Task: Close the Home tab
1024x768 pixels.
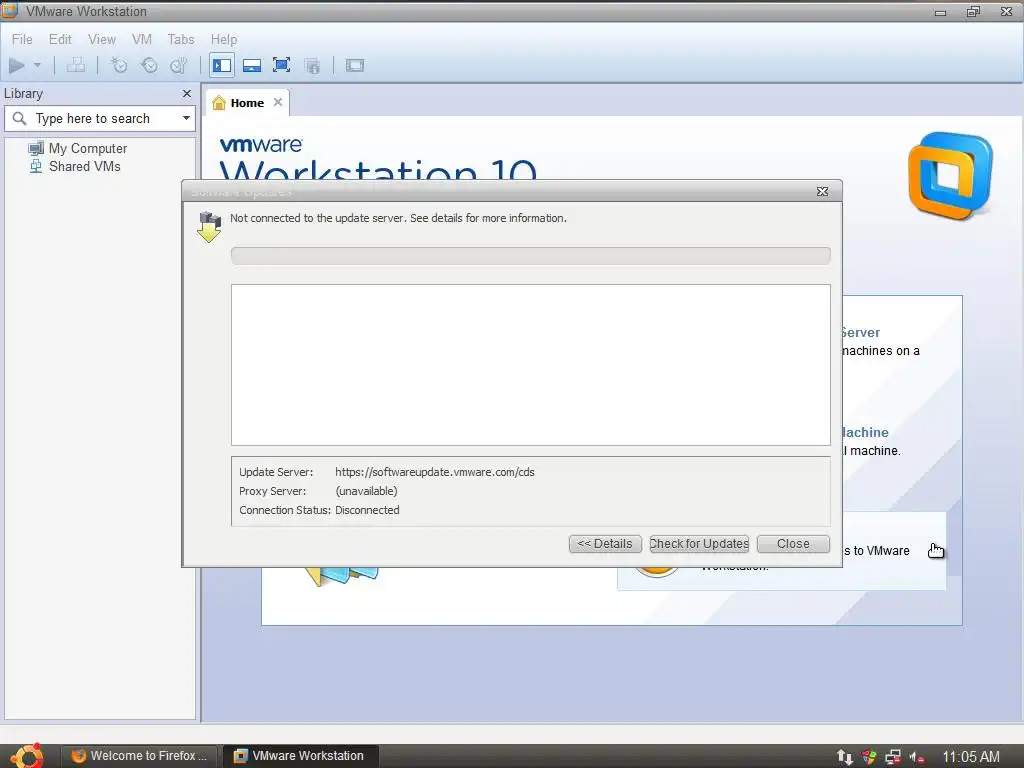Action: 278,103
